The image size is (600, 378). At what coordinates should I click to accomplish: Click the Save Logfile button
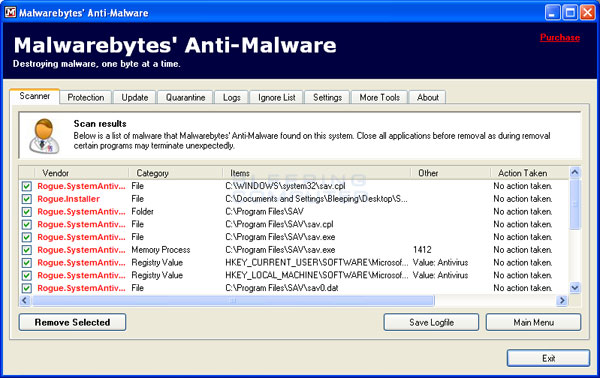(431, 322)
